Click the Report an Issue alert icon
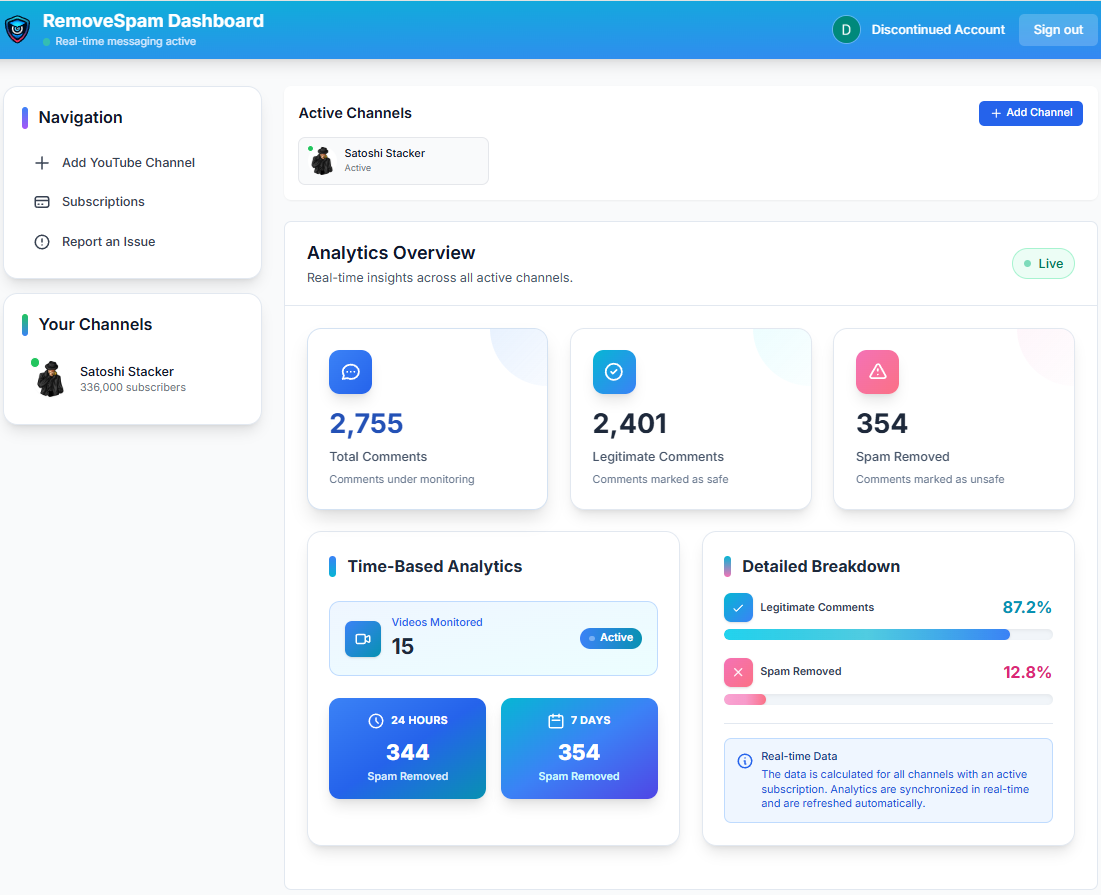This screenshot has height=895, width=1101. pos(42,242)
